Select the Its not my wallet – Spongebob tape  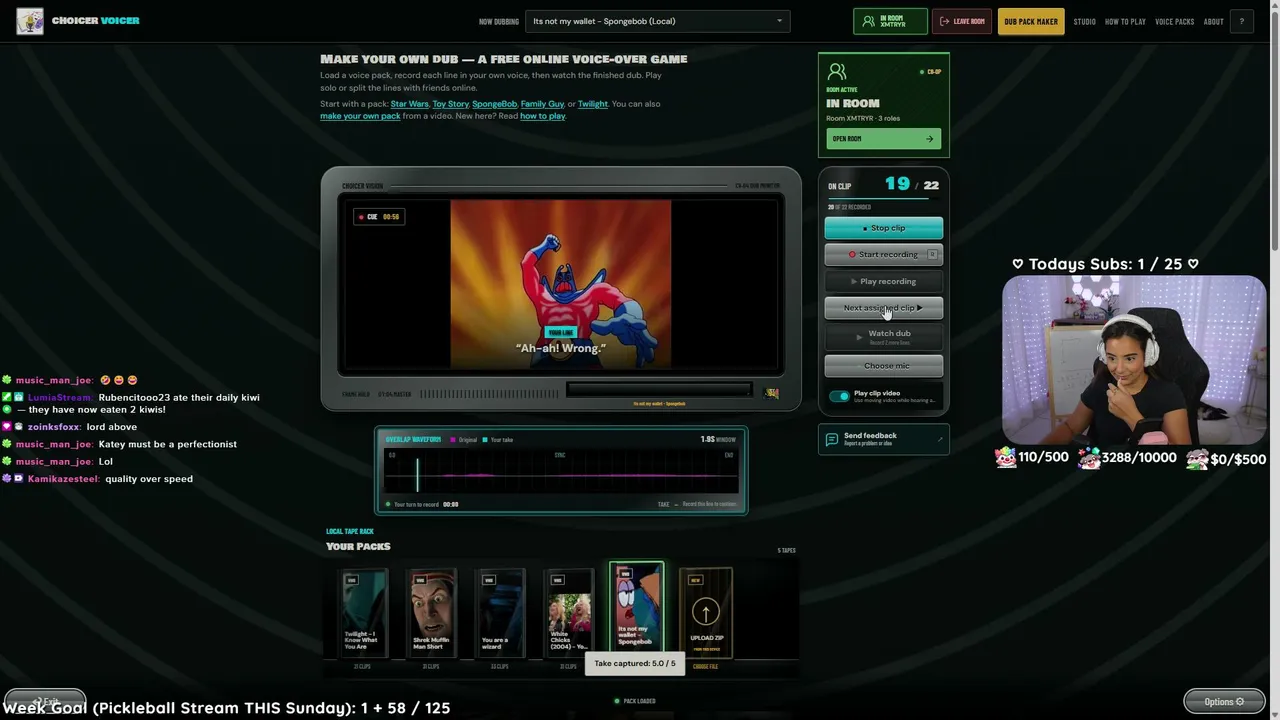pos(636,610)
